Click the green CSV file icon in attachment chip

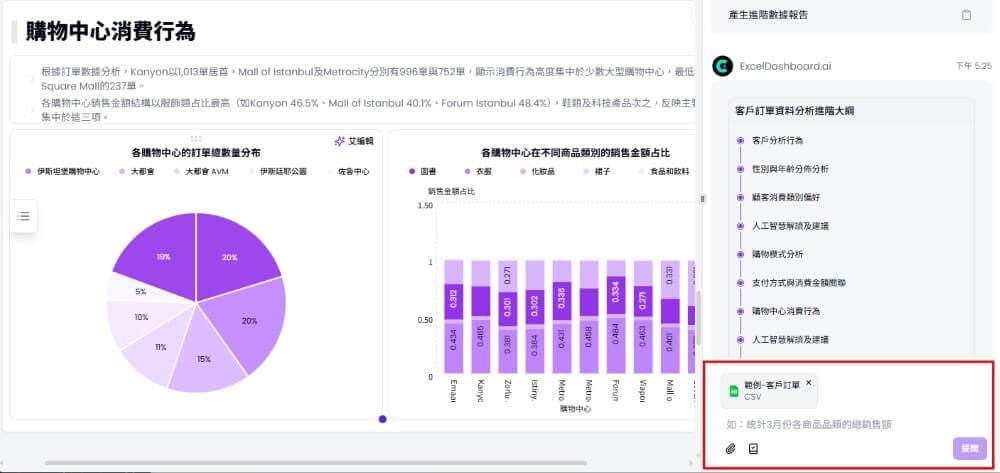[733, 390]
